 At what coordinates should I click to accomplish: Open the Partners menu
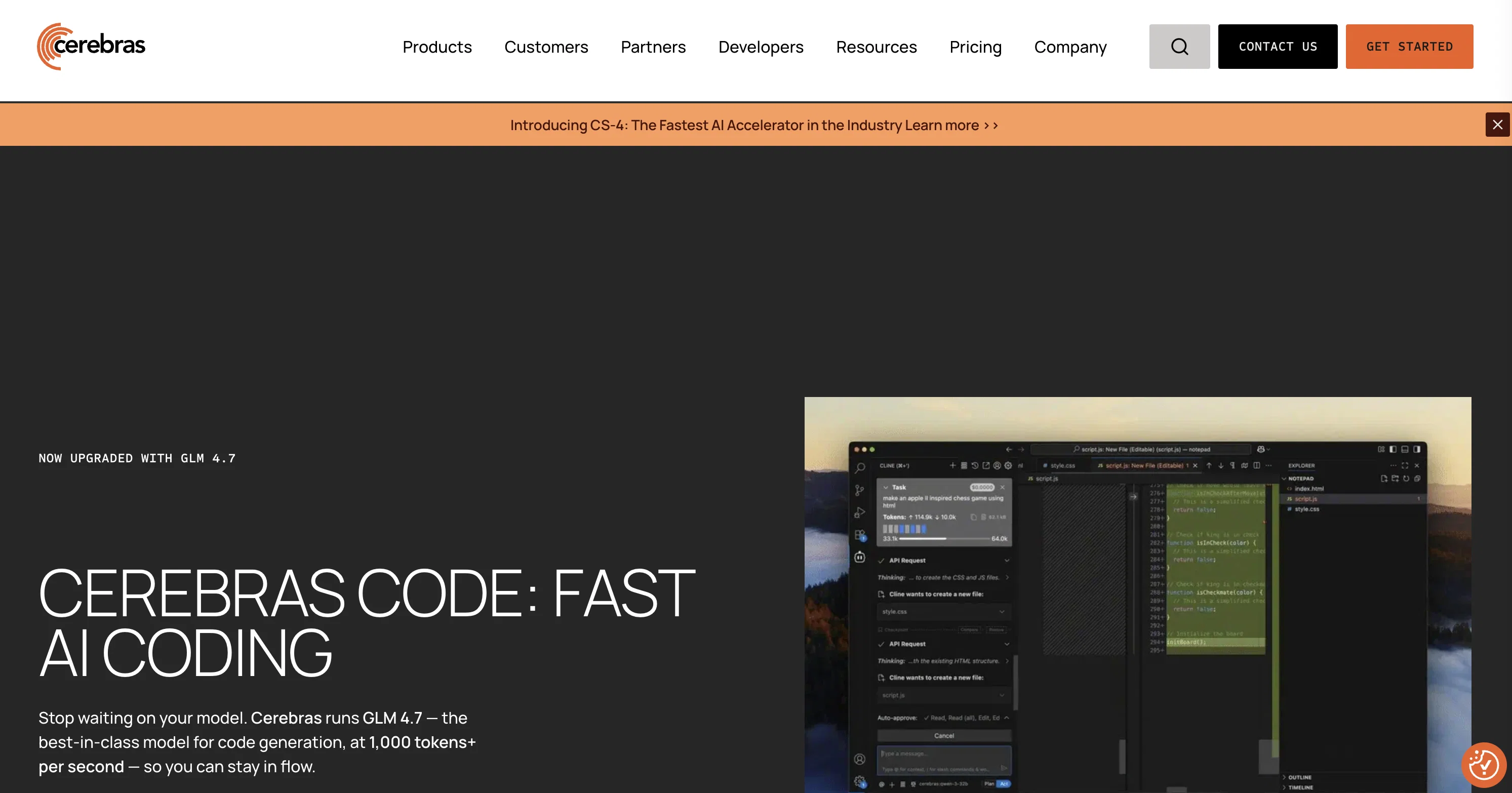pos(653,47)
